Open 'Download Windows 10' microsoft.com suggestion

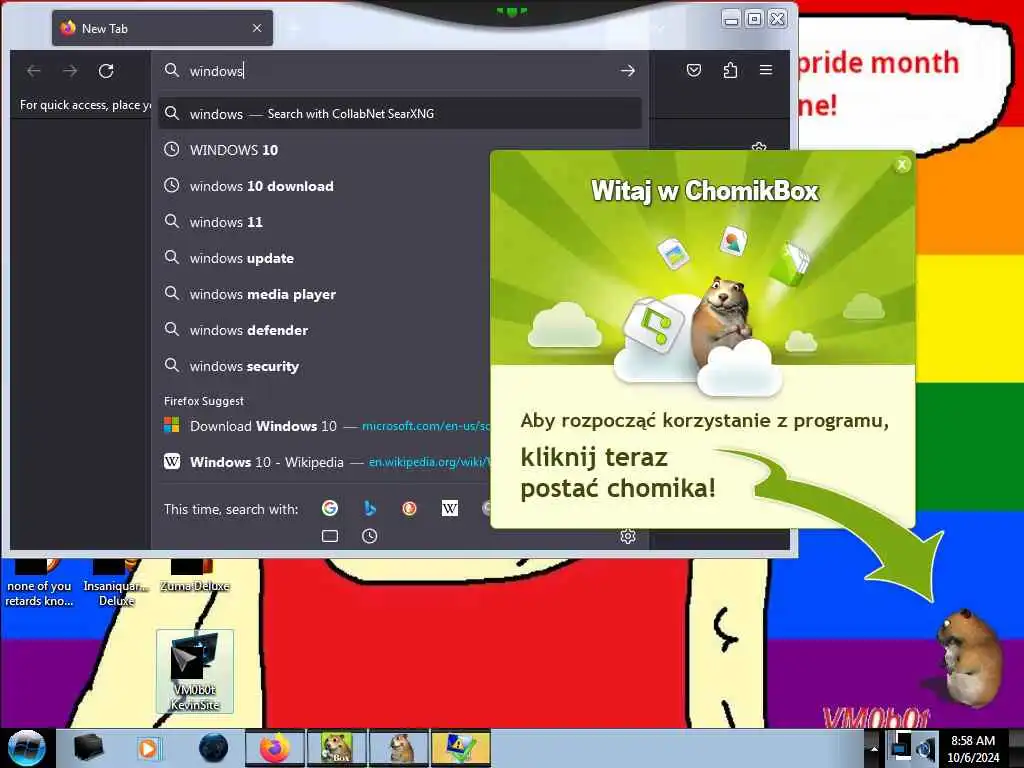(323, 426)
